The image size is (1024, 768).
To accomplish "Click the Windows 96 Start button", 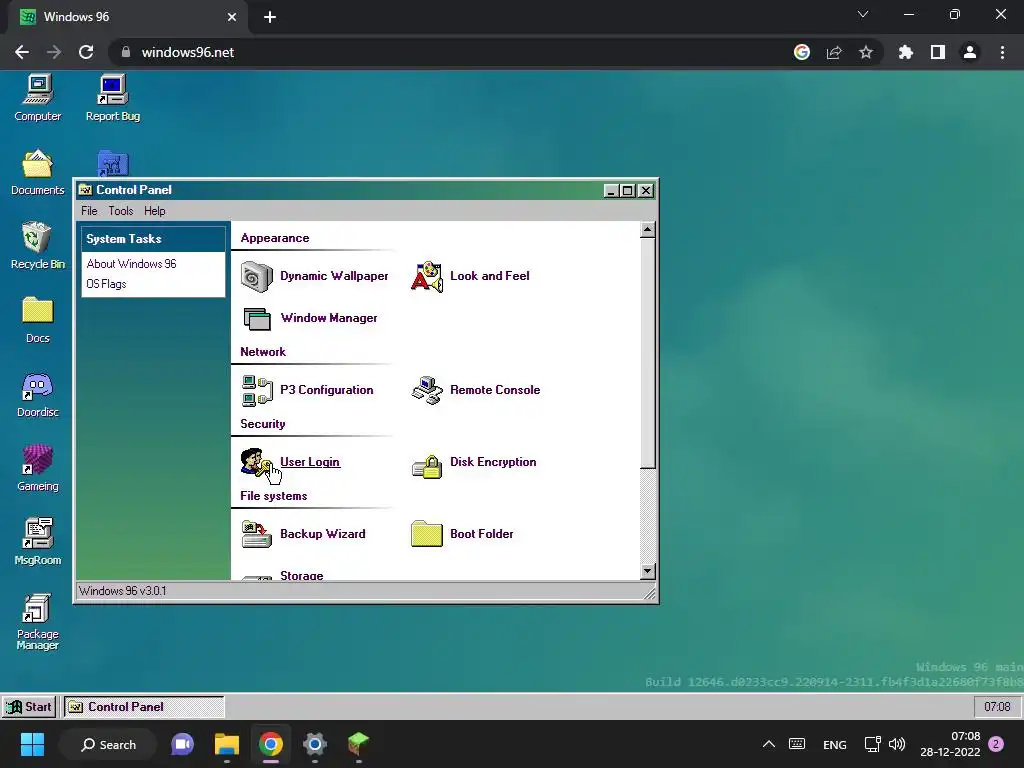I will 29,707.
